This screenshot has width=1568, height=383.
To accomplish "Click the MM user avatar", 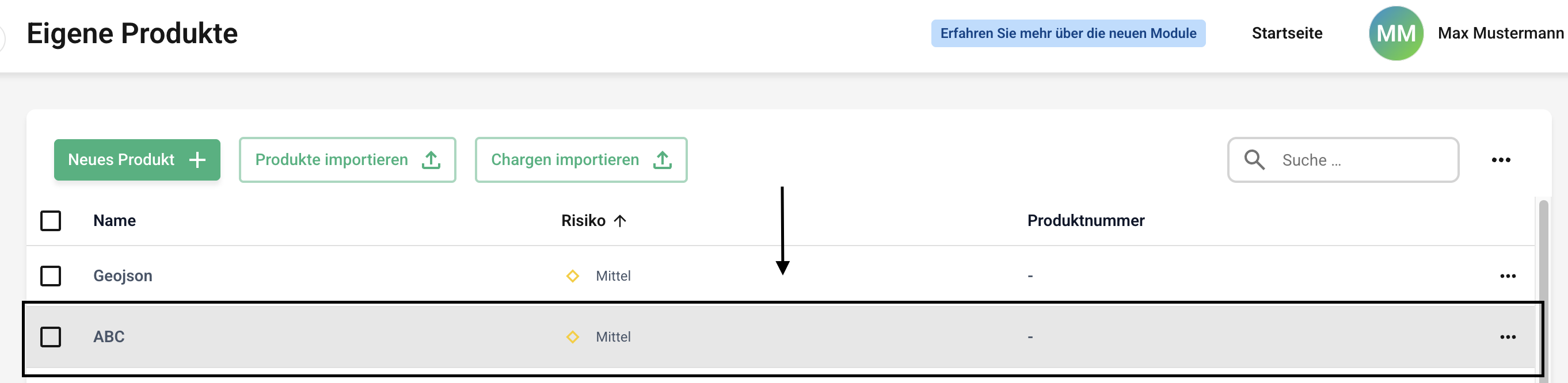I will tap(1396, 33).
